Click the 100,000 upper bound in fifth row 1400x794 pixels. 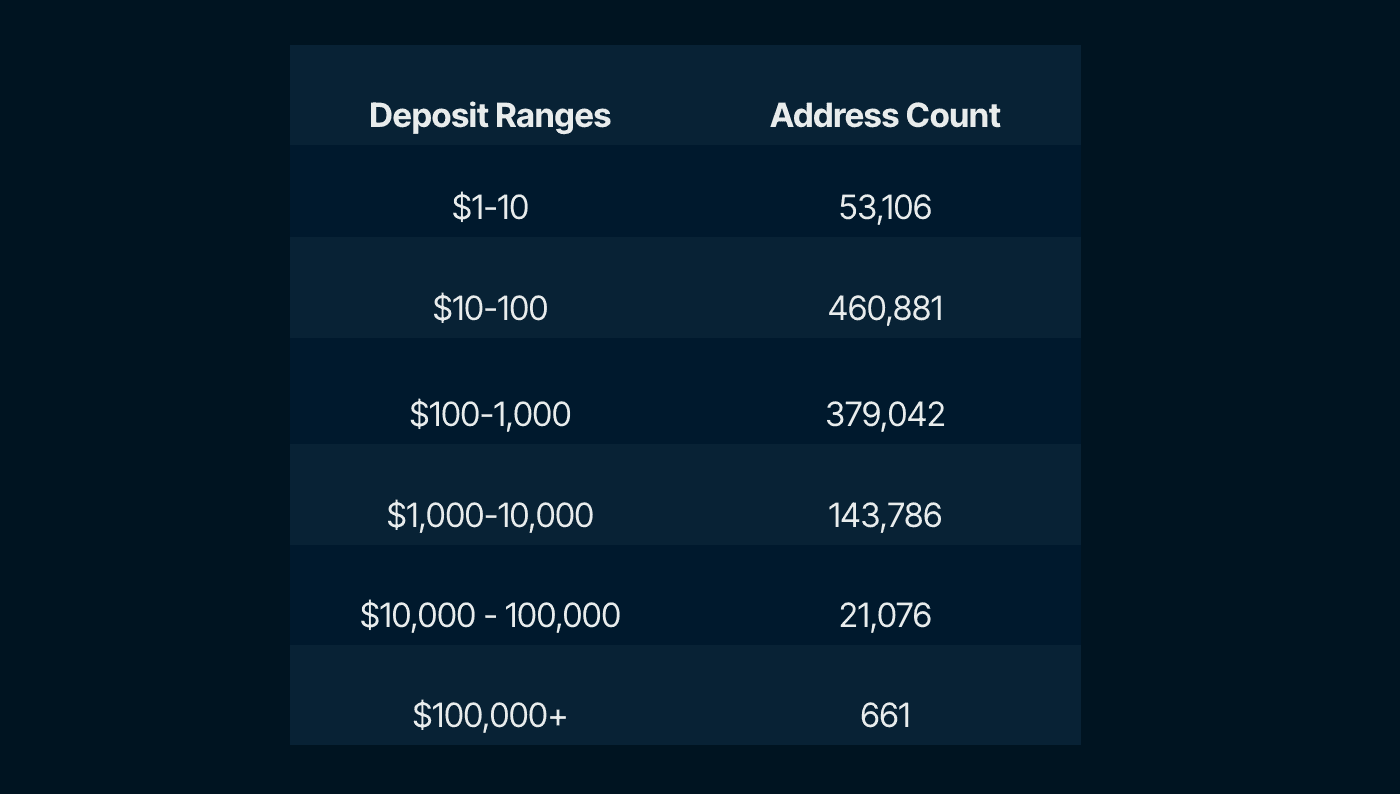coord(562,615)
